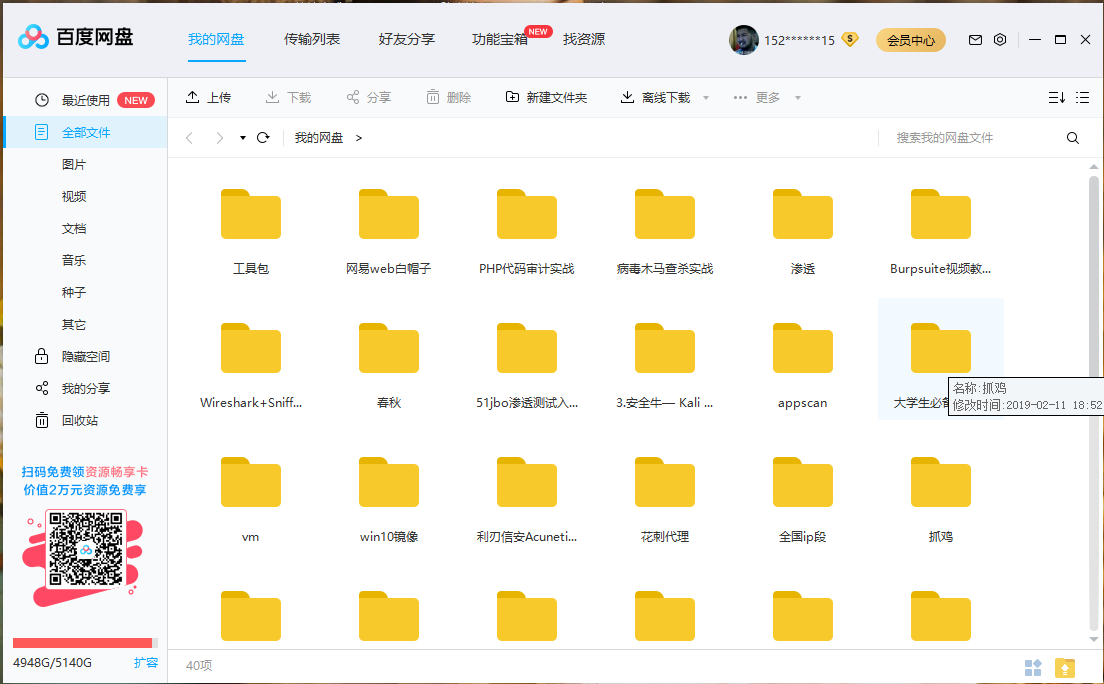Click the gold membership badge icon
Image resolution: width=1104 pixels, height=684 pixels.
[x=850, y=39]
